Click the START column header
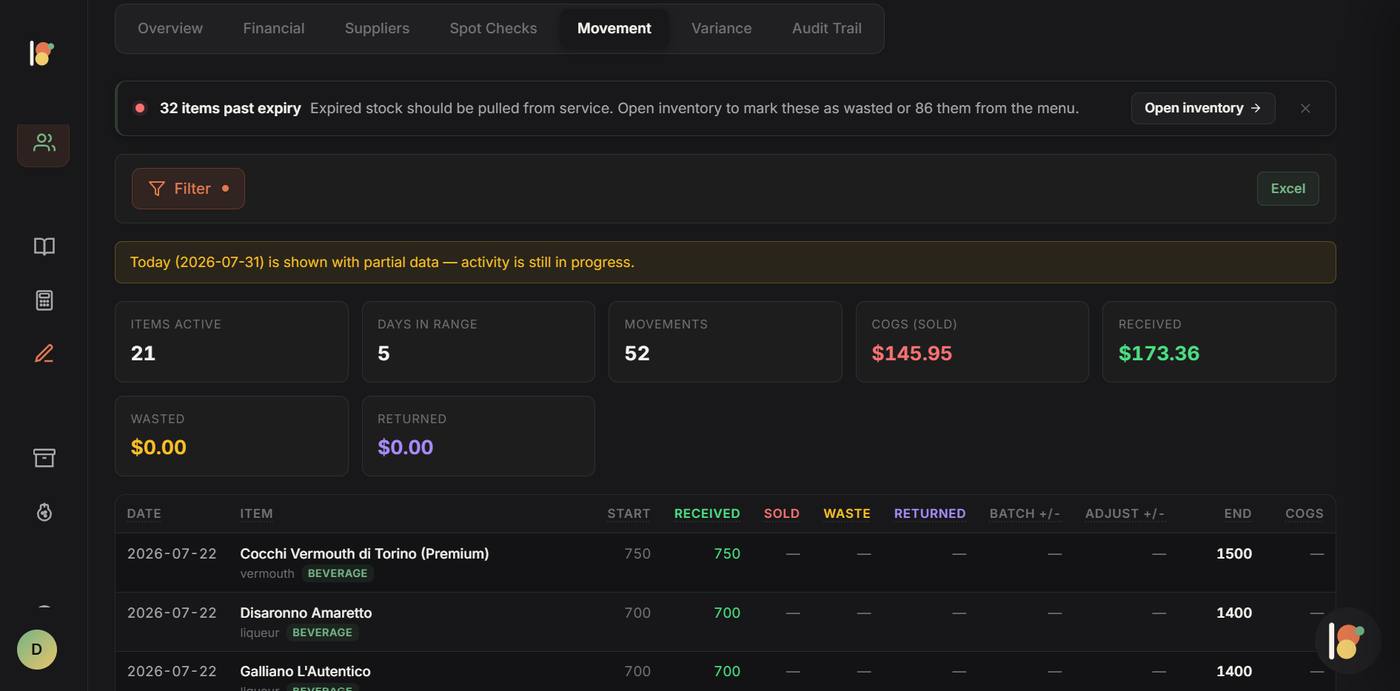Screen dimensions: 1400x691 (629, 514)
